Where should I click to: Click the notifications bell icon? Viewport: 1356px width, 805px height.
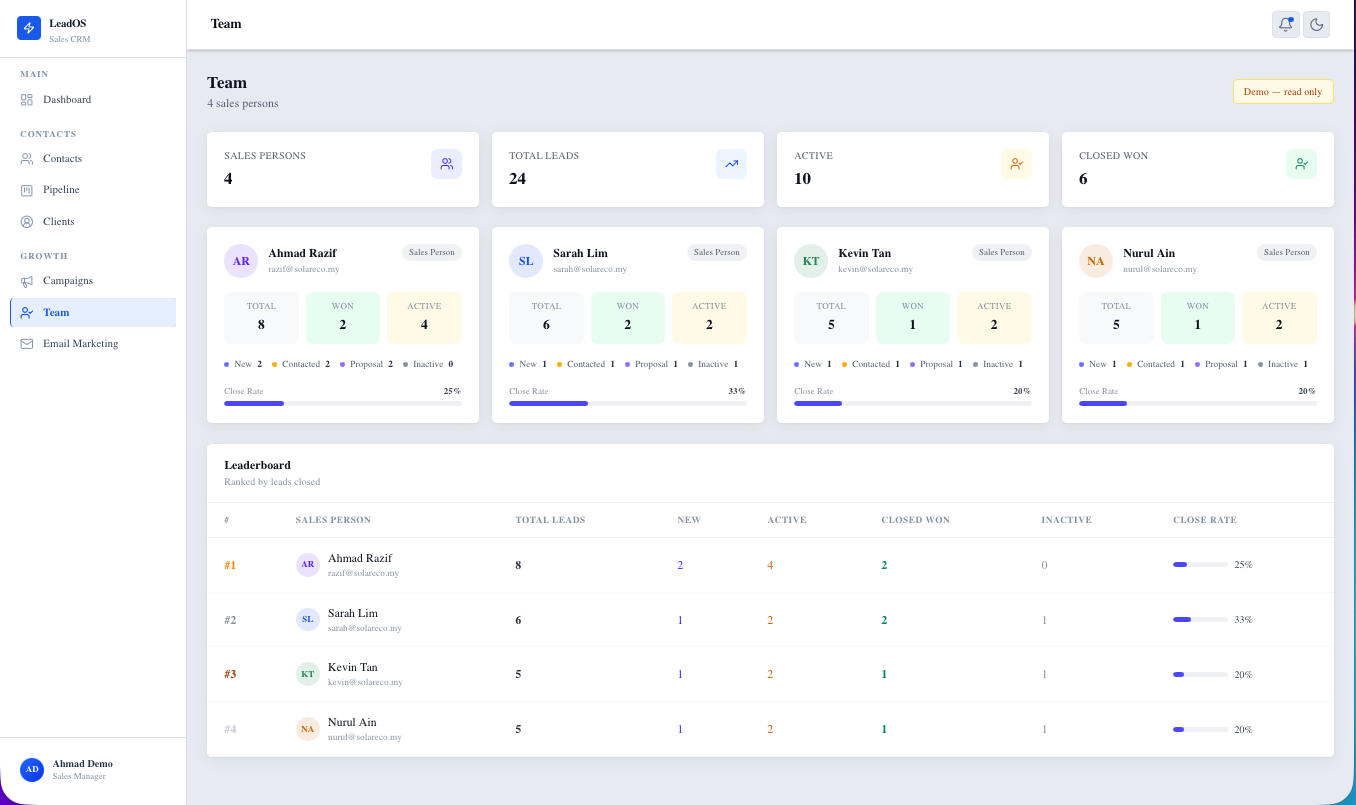pyautogui.click(x=1285, y=25)
